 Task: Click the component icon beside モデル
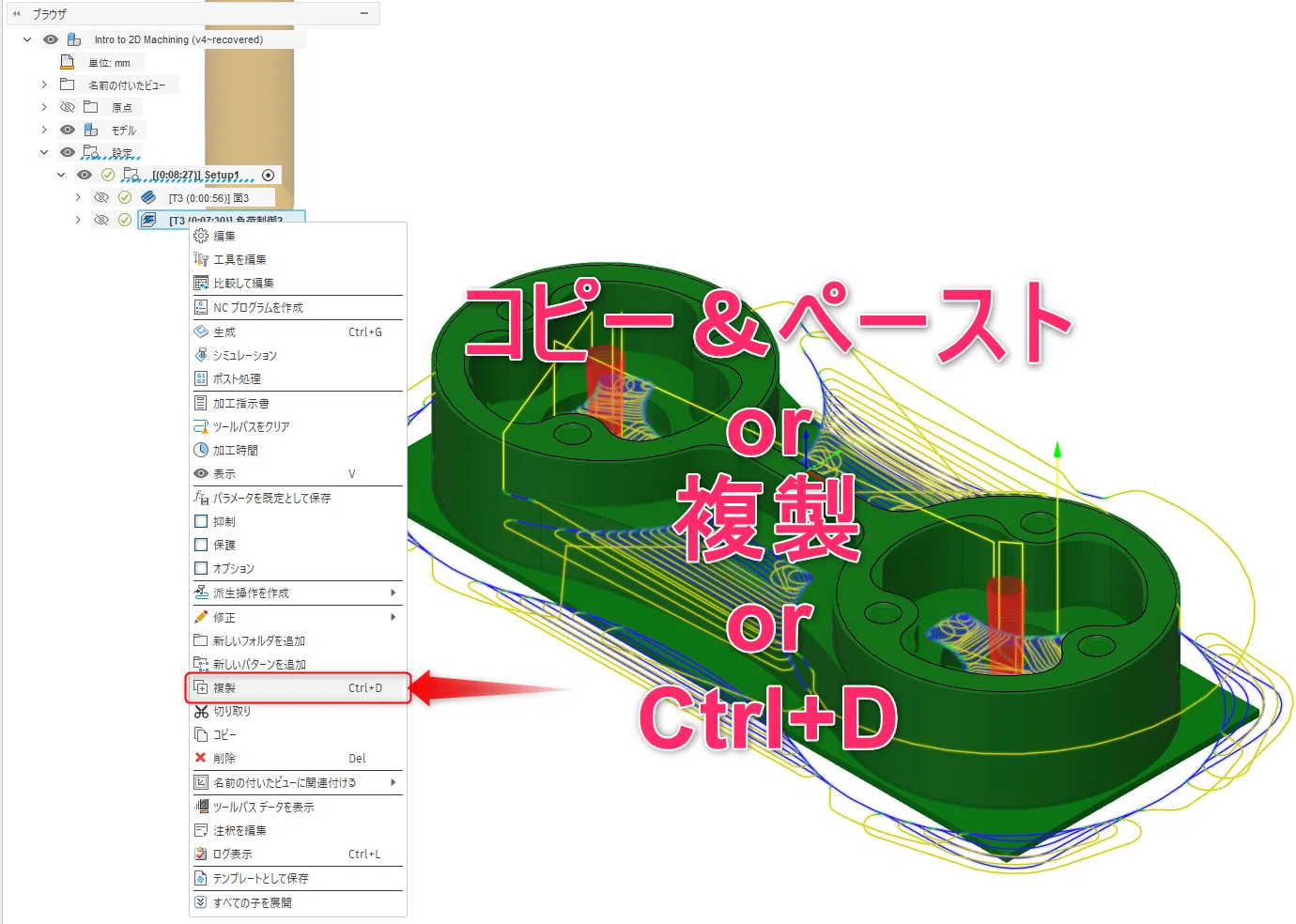tap(91, 130)
